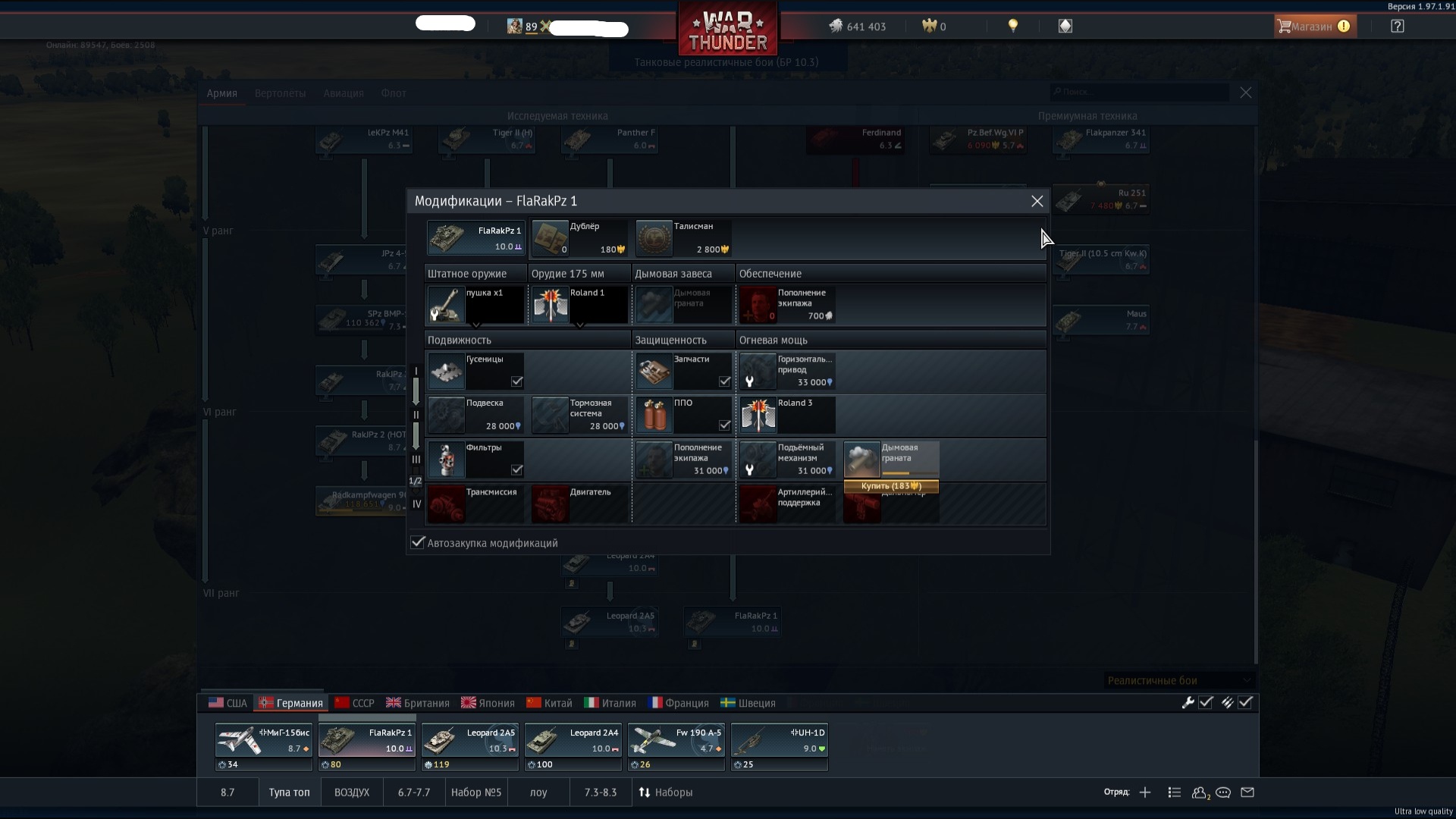This screenshot has width=1456, height=819.
Task: Expand the пушка x1 weapon dropdown arrow
Action: 476,324
